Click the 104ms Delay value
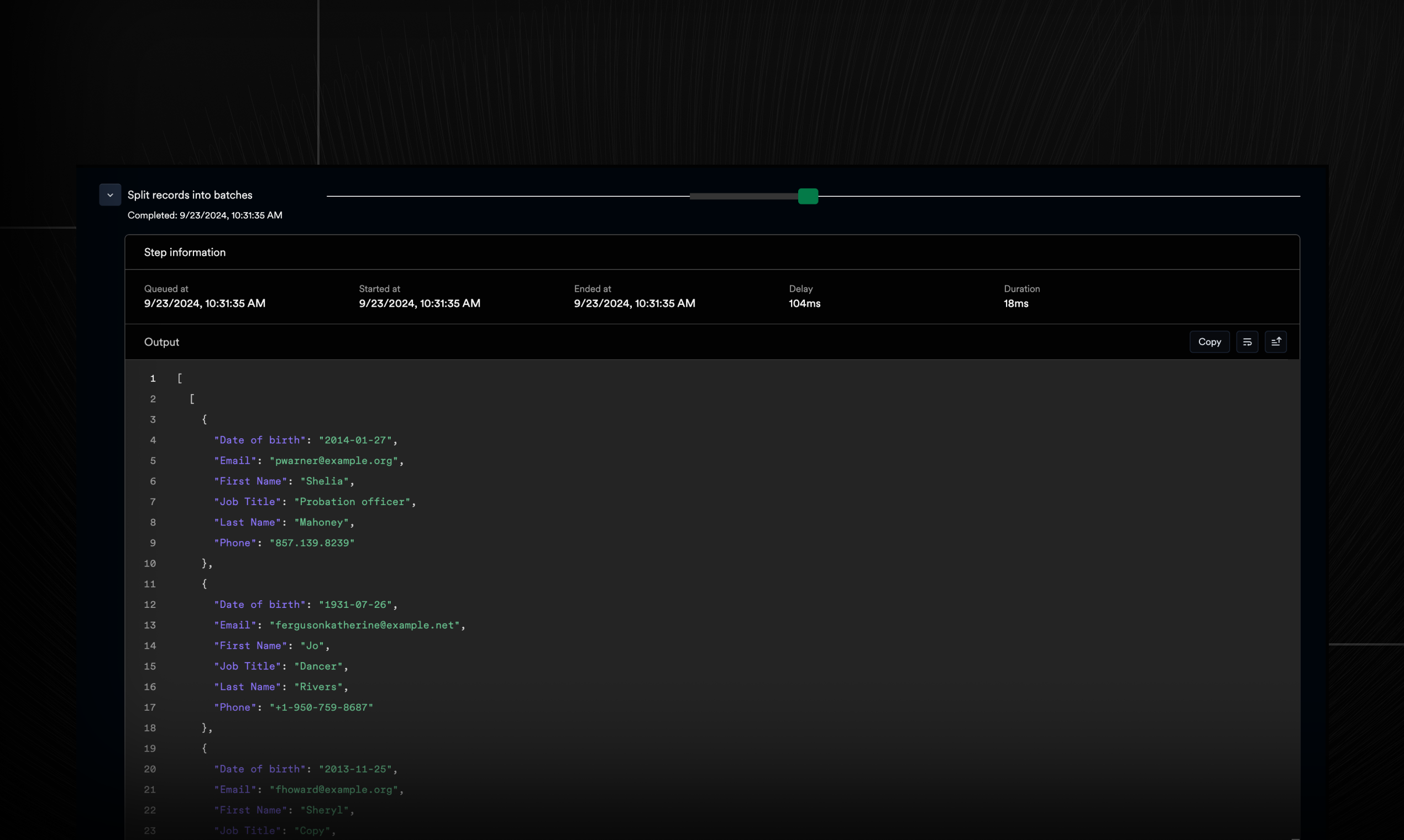 (804, 303)
